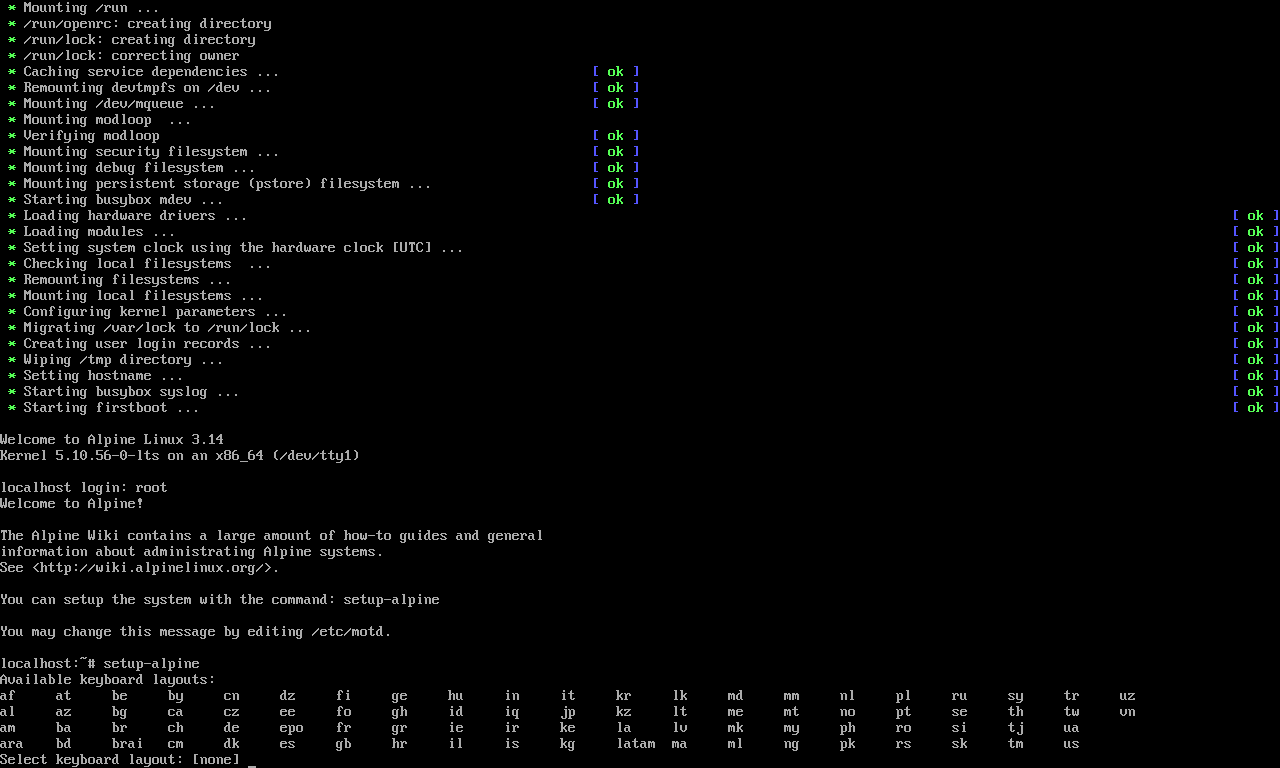Click ok status for 'Loading hardware drivers'
Viewport: 1280px width, 768px height.
coord(1256,216)
